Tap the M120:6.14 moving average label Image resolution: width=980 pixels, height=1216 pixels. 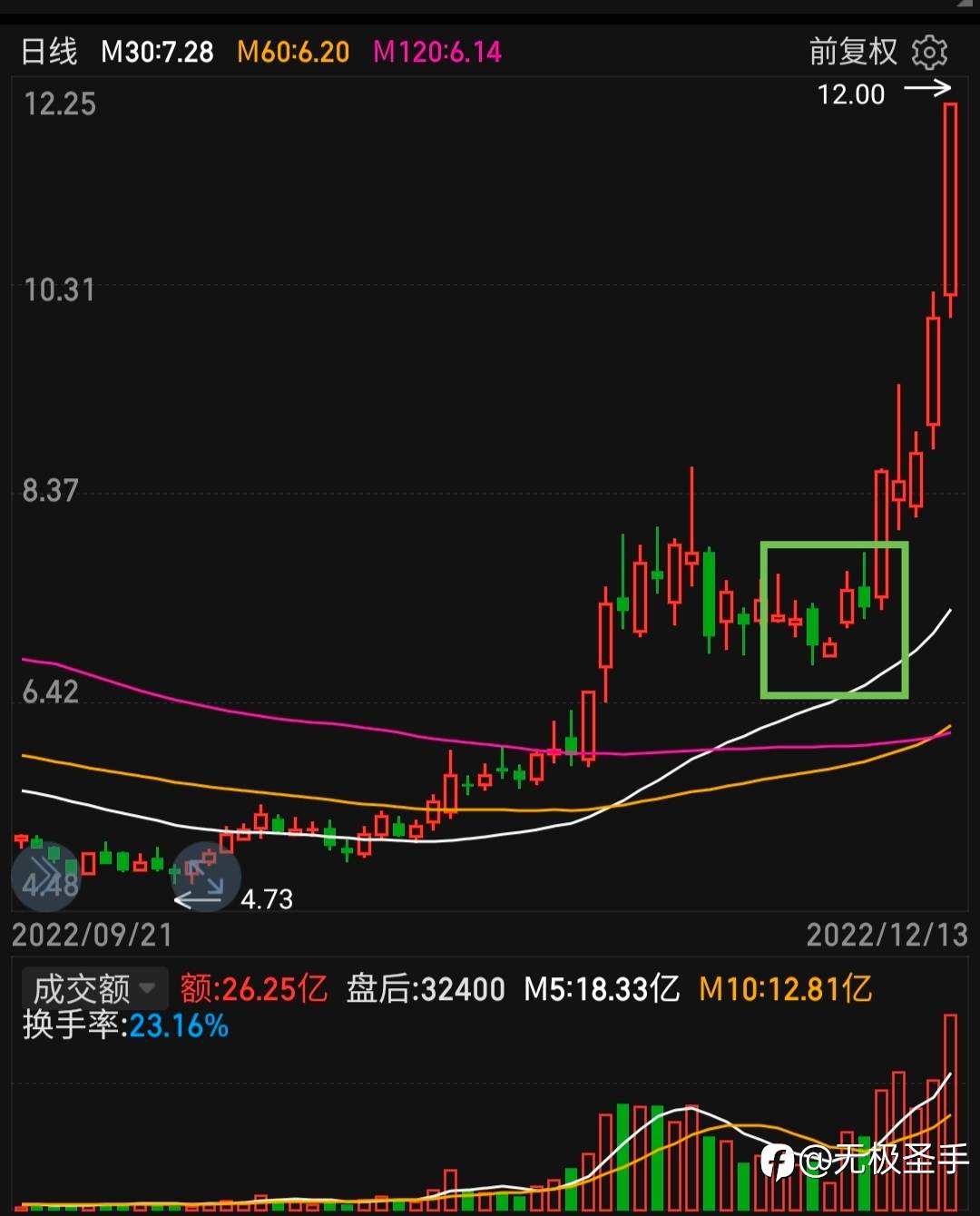click(437, 52)
